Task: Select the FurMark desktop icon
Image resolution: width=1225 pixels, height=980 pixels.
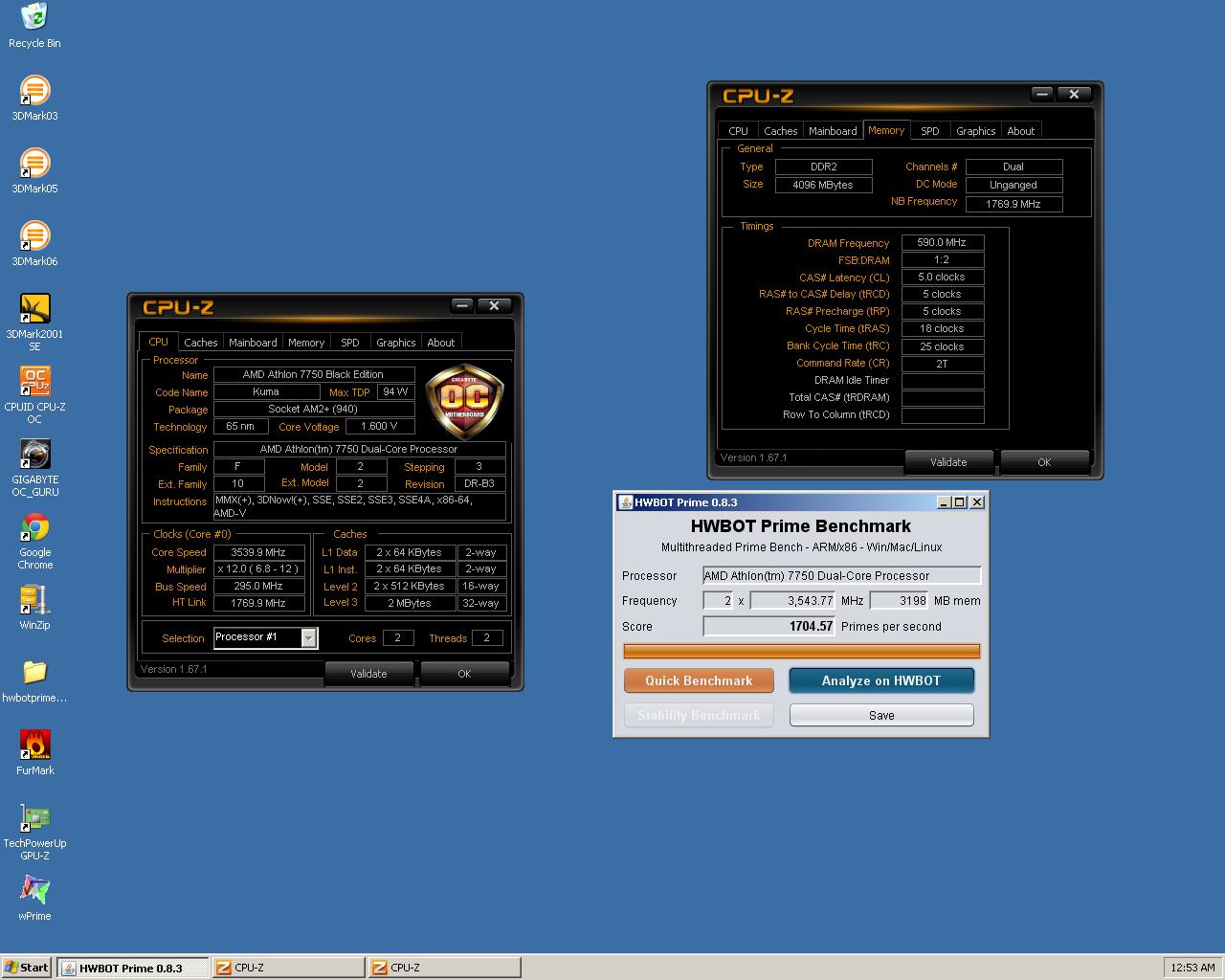Action: pos(34,753)
